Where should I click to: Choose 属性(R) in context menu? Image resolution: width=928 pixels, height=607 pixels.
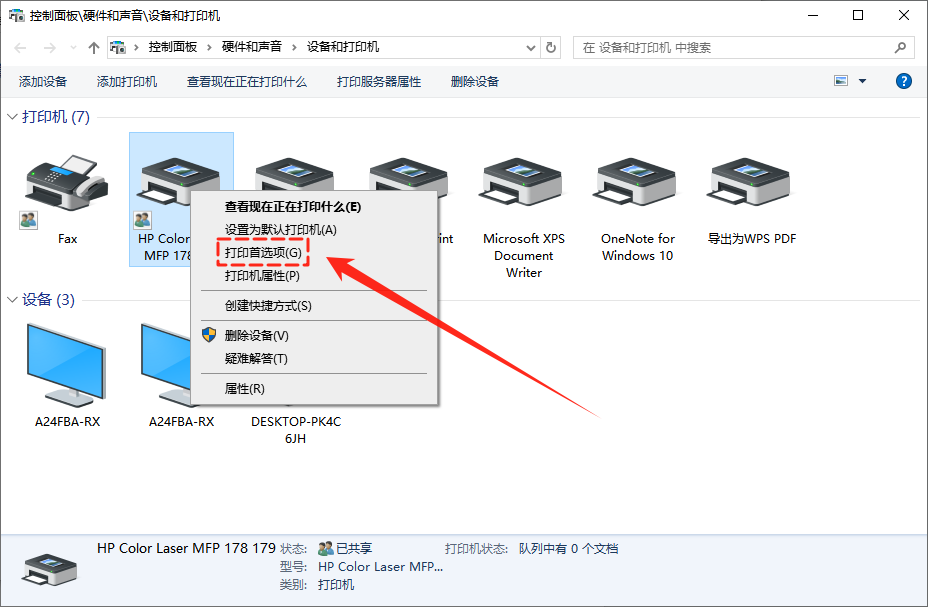314,389
